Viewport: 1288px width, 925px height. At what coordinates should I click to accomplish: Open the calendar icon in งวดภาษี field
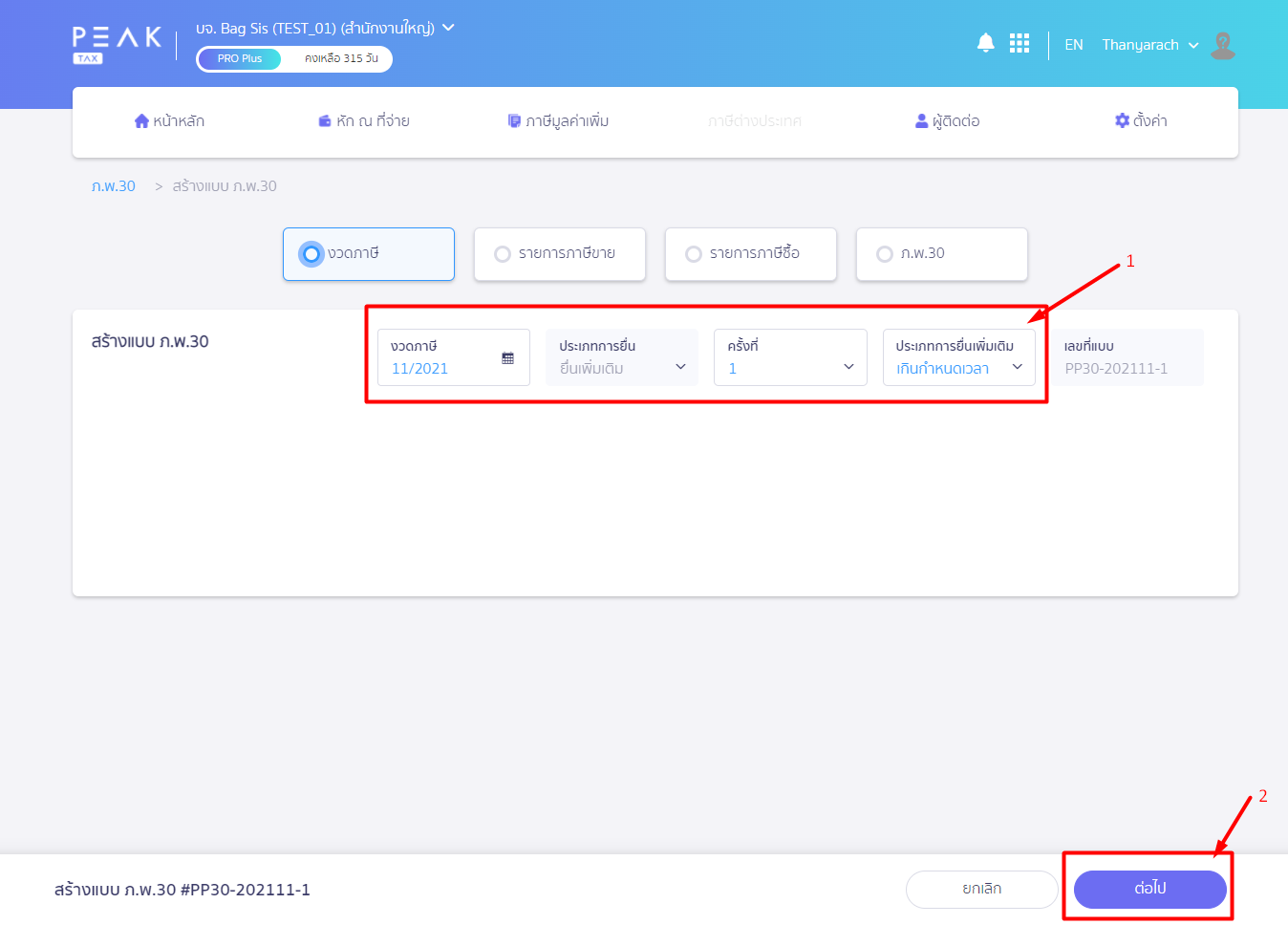(x=507, y=358)
